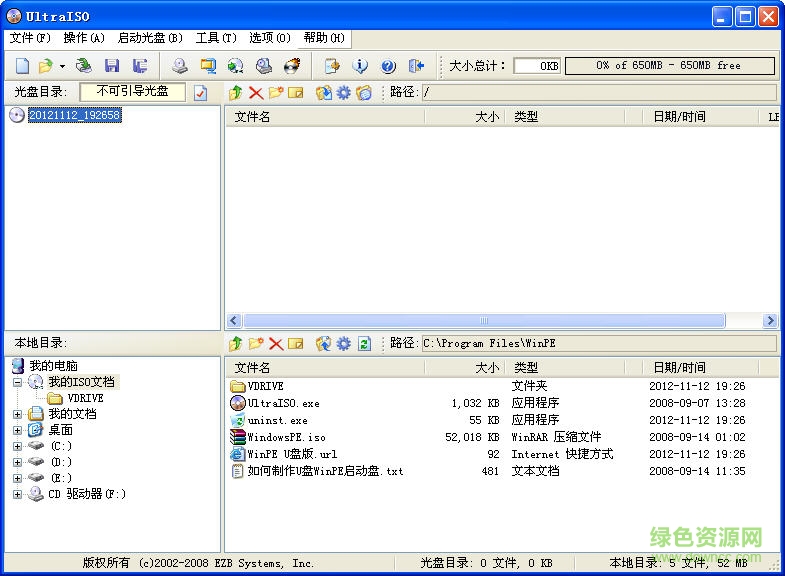Select WindowsPE.iso in the file list
Screen dimensions: 785x576
(x=286, y=437)
